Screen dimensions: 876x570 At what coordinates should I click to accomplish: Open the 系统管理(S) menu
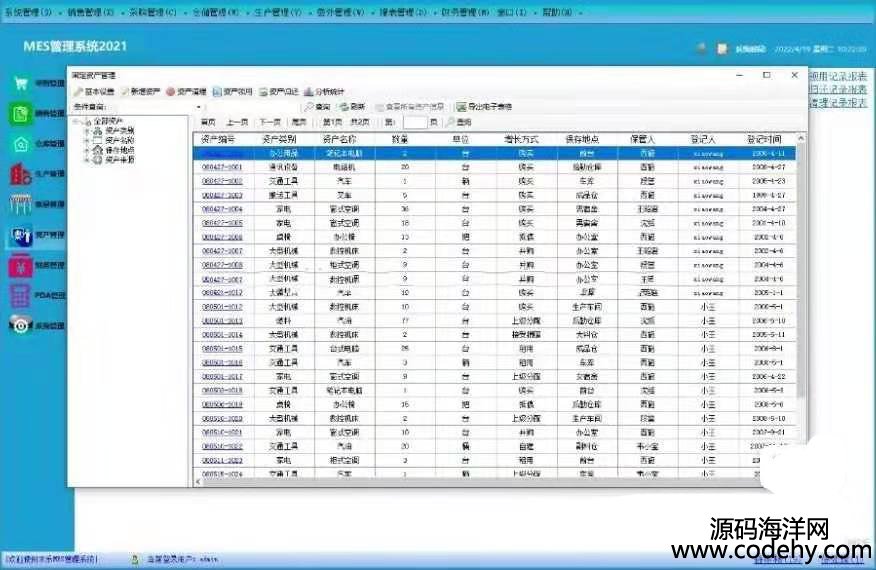click(x=28, y=12)
